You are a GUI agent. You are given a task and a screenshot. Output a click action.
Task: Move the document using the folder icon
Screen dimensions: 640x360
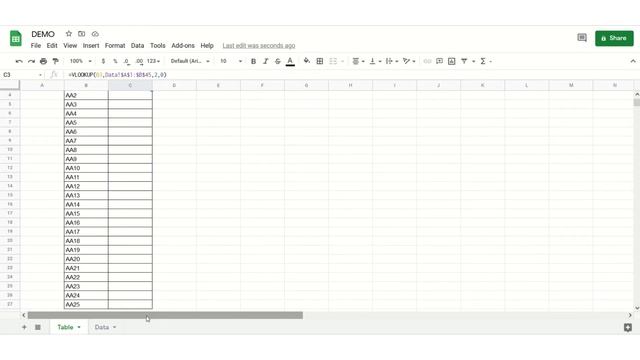[82, 34]
